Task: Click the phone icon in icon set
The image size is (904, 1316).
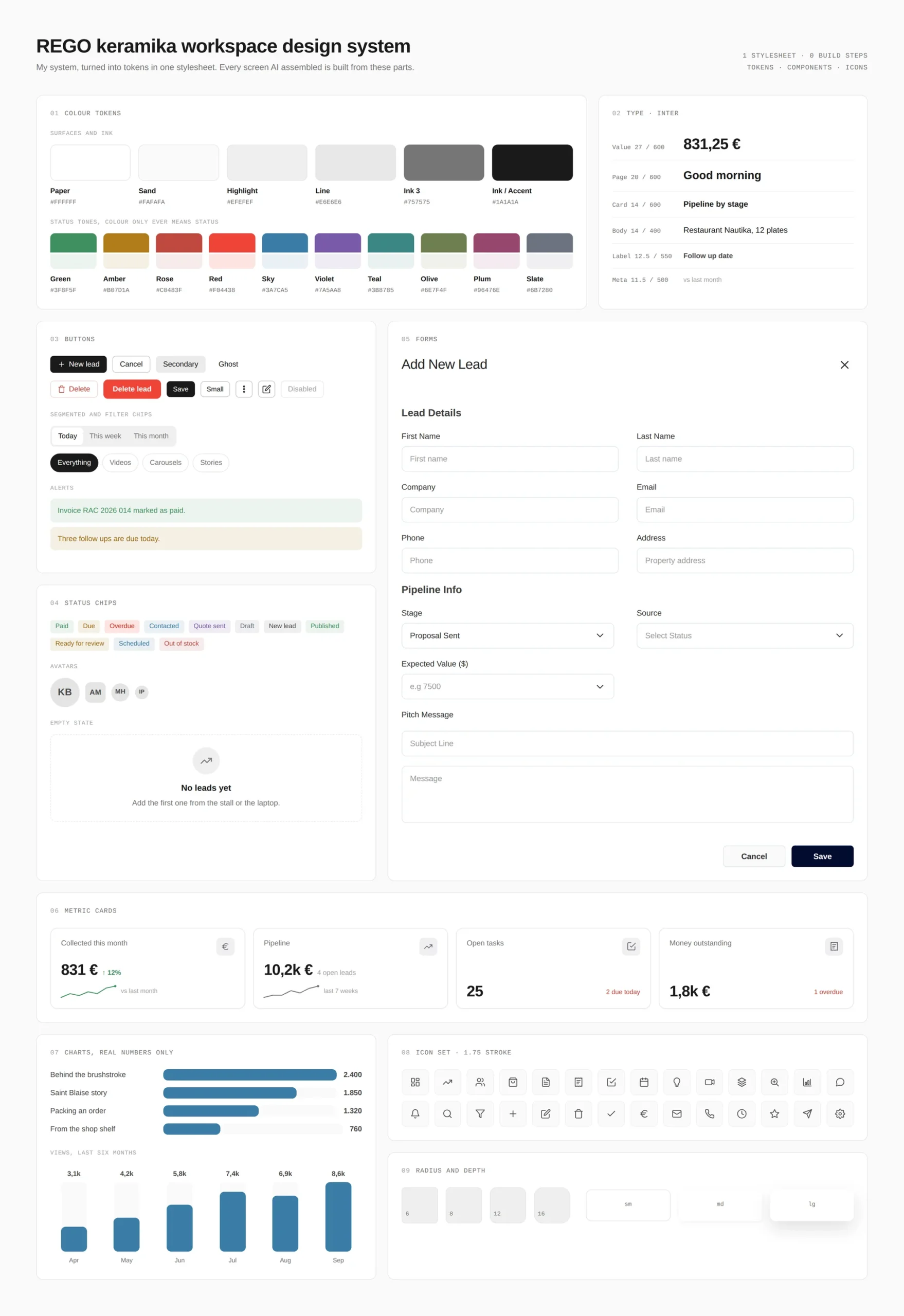Action: [709, 1114]
